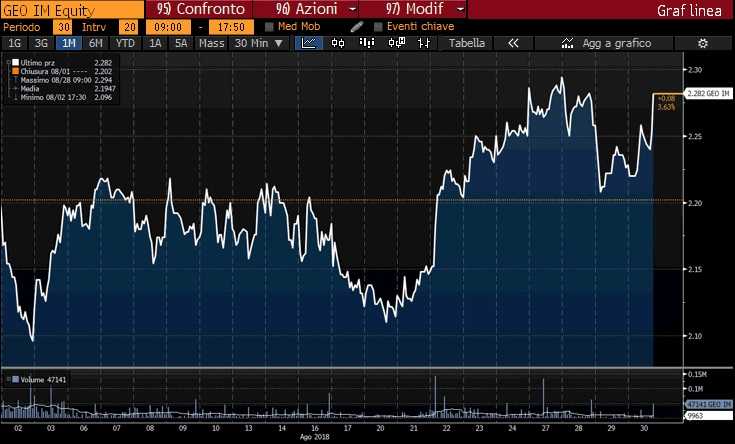
Task: Click the Periodo label
Action: [x=22, y=27]
